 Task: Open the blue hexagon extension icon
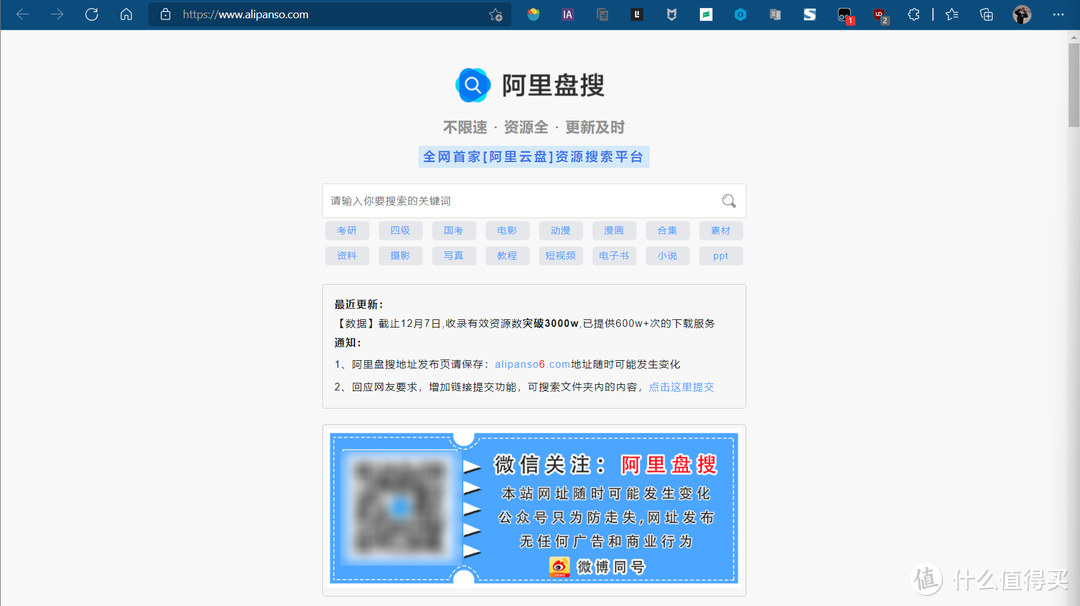pos(740,14)
